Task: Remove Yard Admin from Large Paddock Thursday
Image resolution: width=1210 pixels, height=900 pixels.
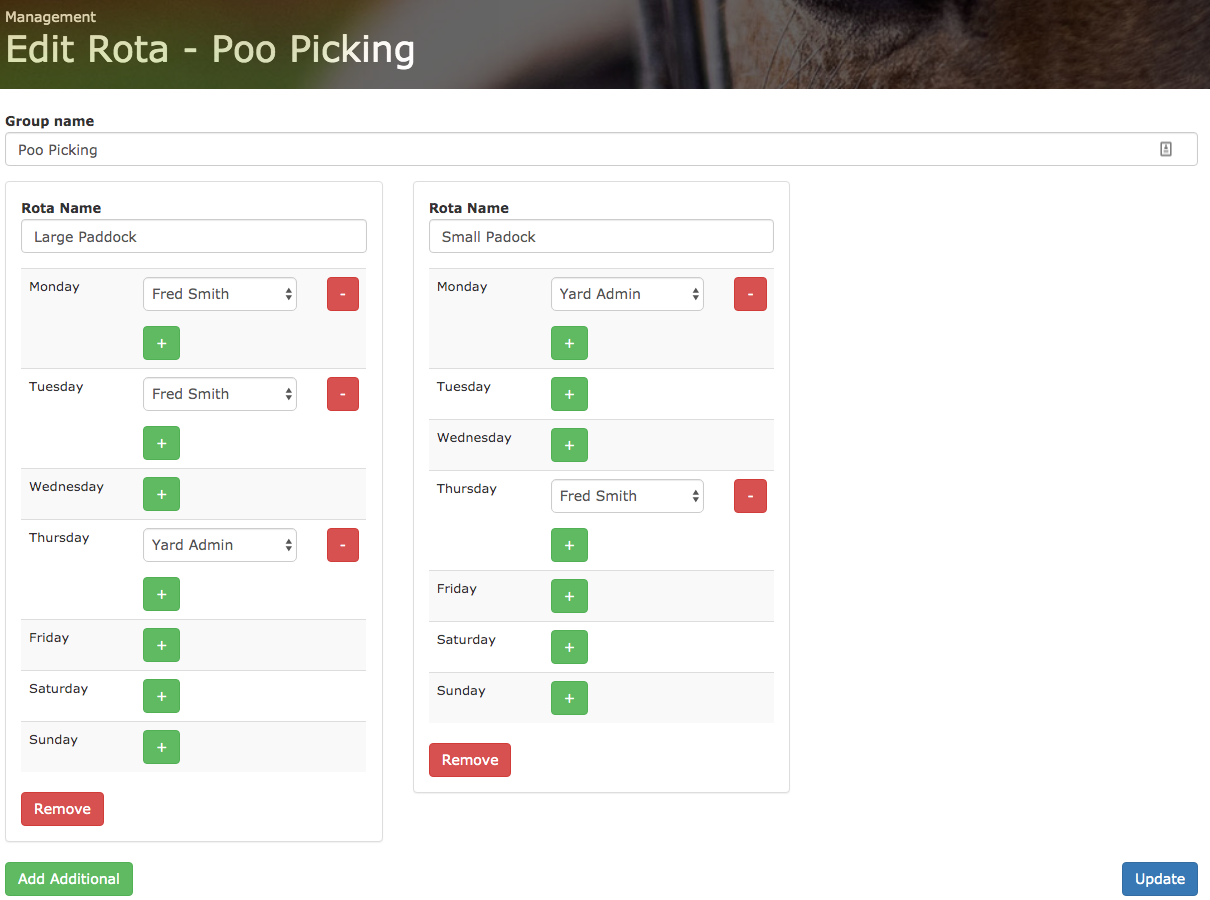Action: (343, 545)
